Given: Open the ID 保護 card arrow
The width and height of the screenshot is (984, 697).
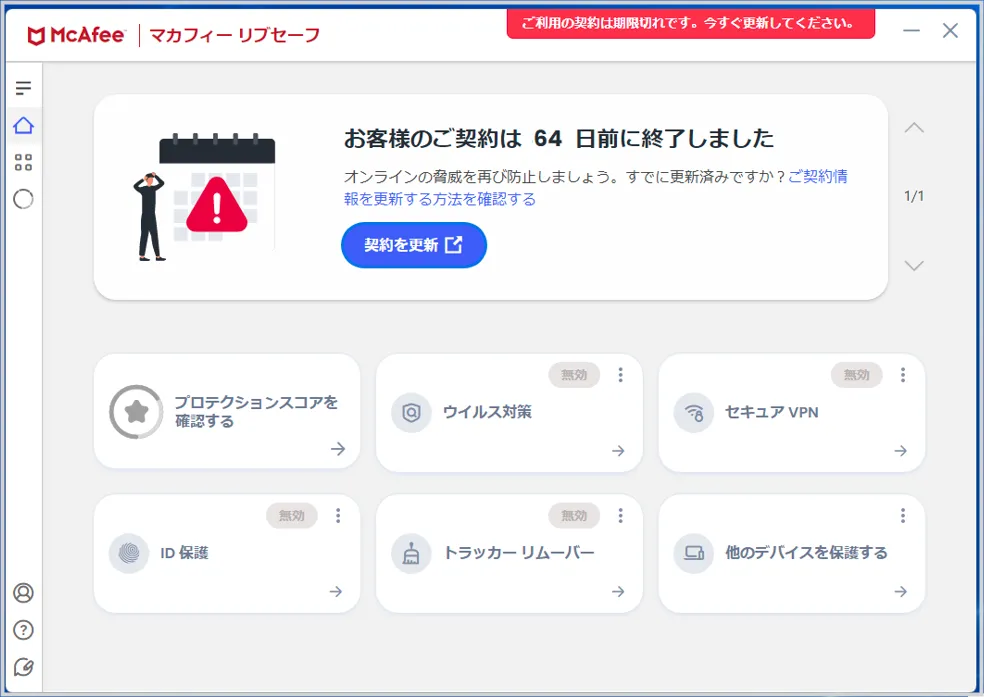Looking at the screenshot, I should 336,592.
